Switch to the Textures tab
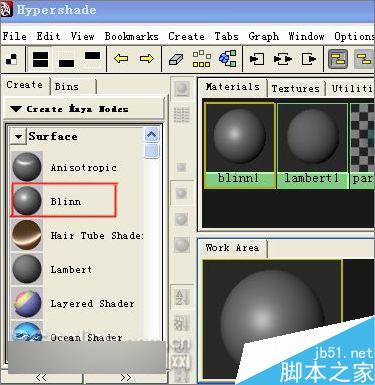 click(x=296, y=88)
